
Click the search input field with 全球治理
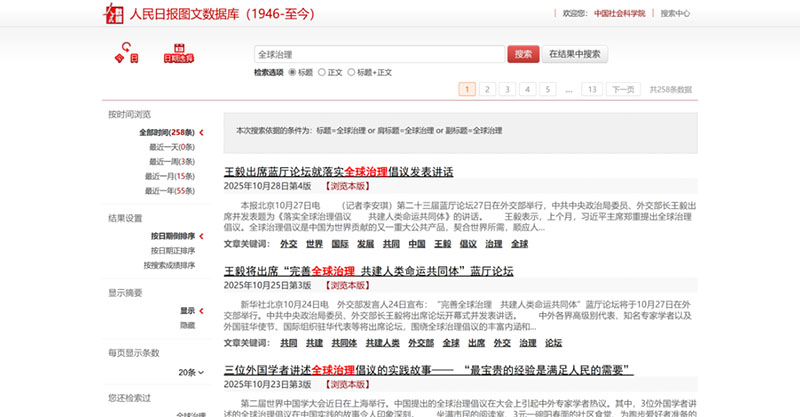click(378, 54)
